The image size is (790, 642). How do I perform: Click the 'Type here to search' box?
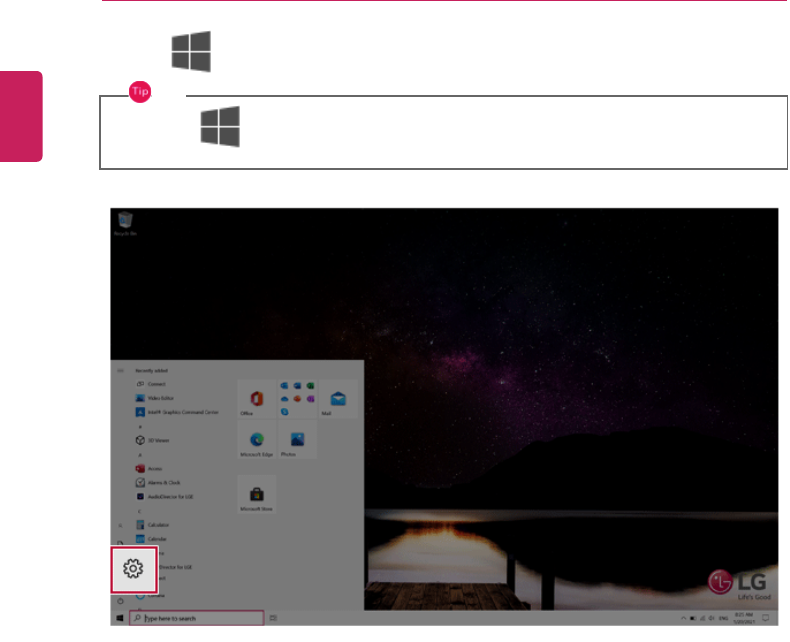196,618
